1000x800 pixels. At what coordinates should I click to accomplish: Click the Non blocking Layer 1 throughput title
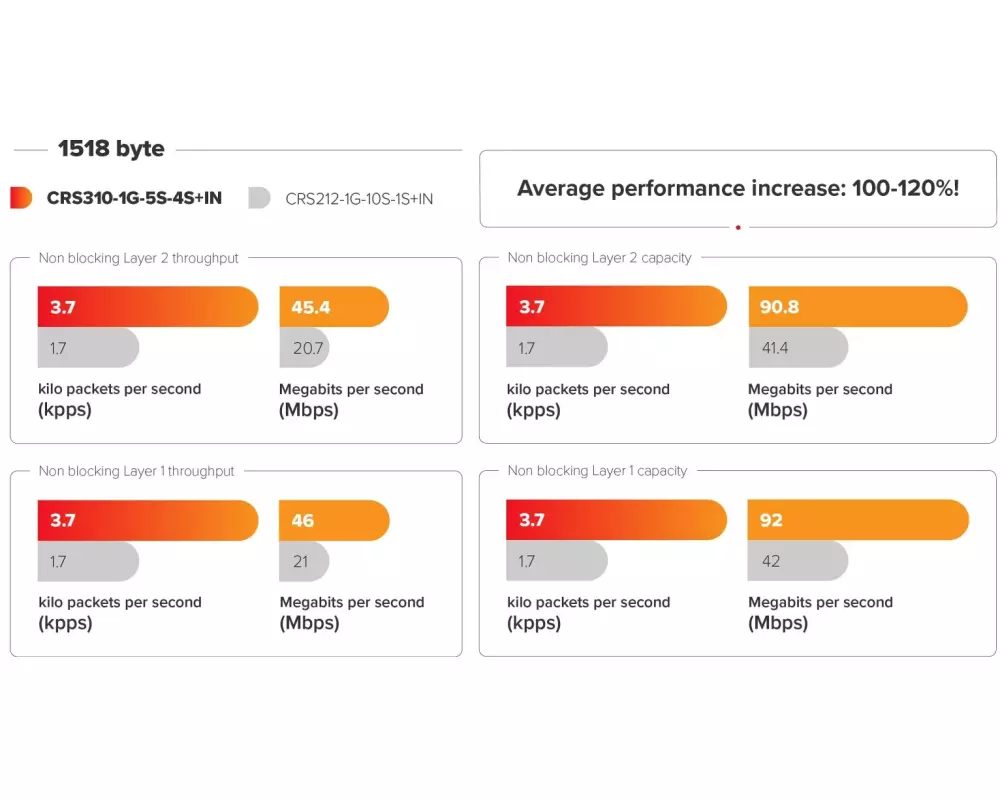coord(137,471)
